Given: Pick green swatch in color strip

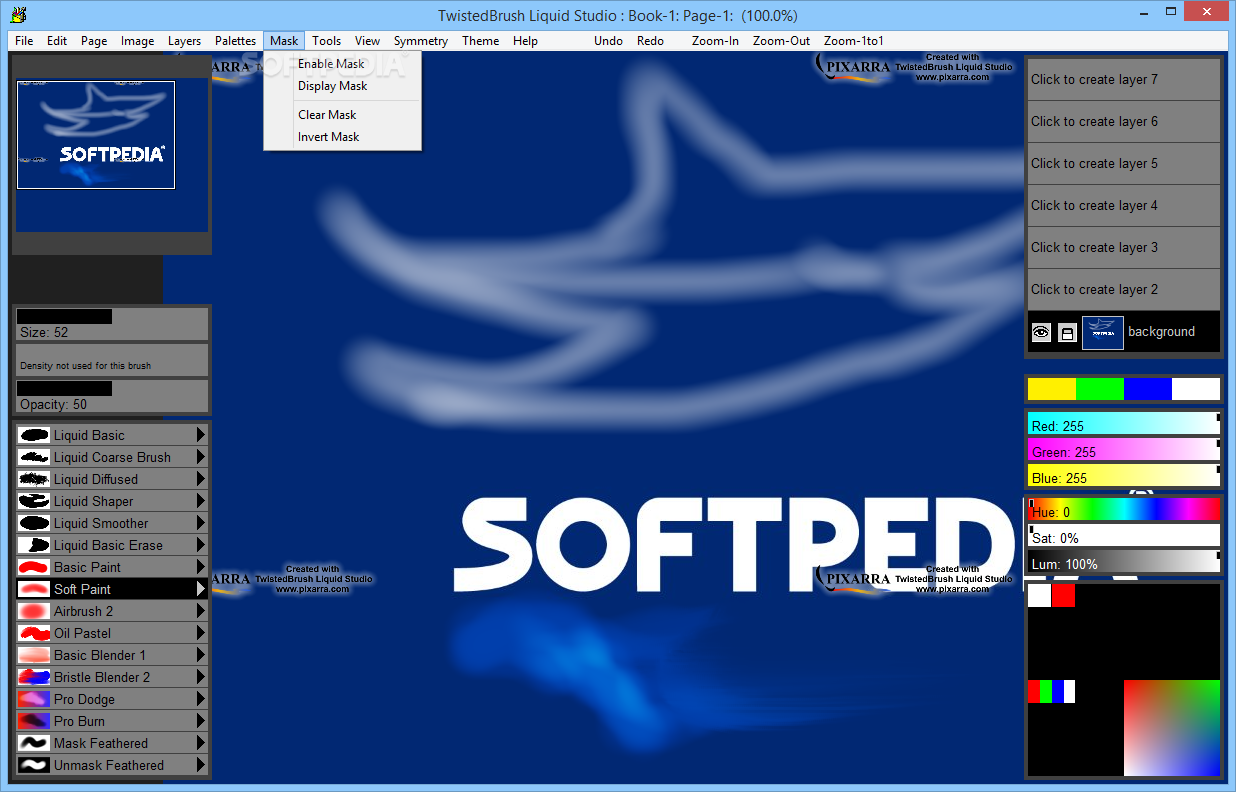Looking at the screenshot, I should click(x=1100, y=389).
